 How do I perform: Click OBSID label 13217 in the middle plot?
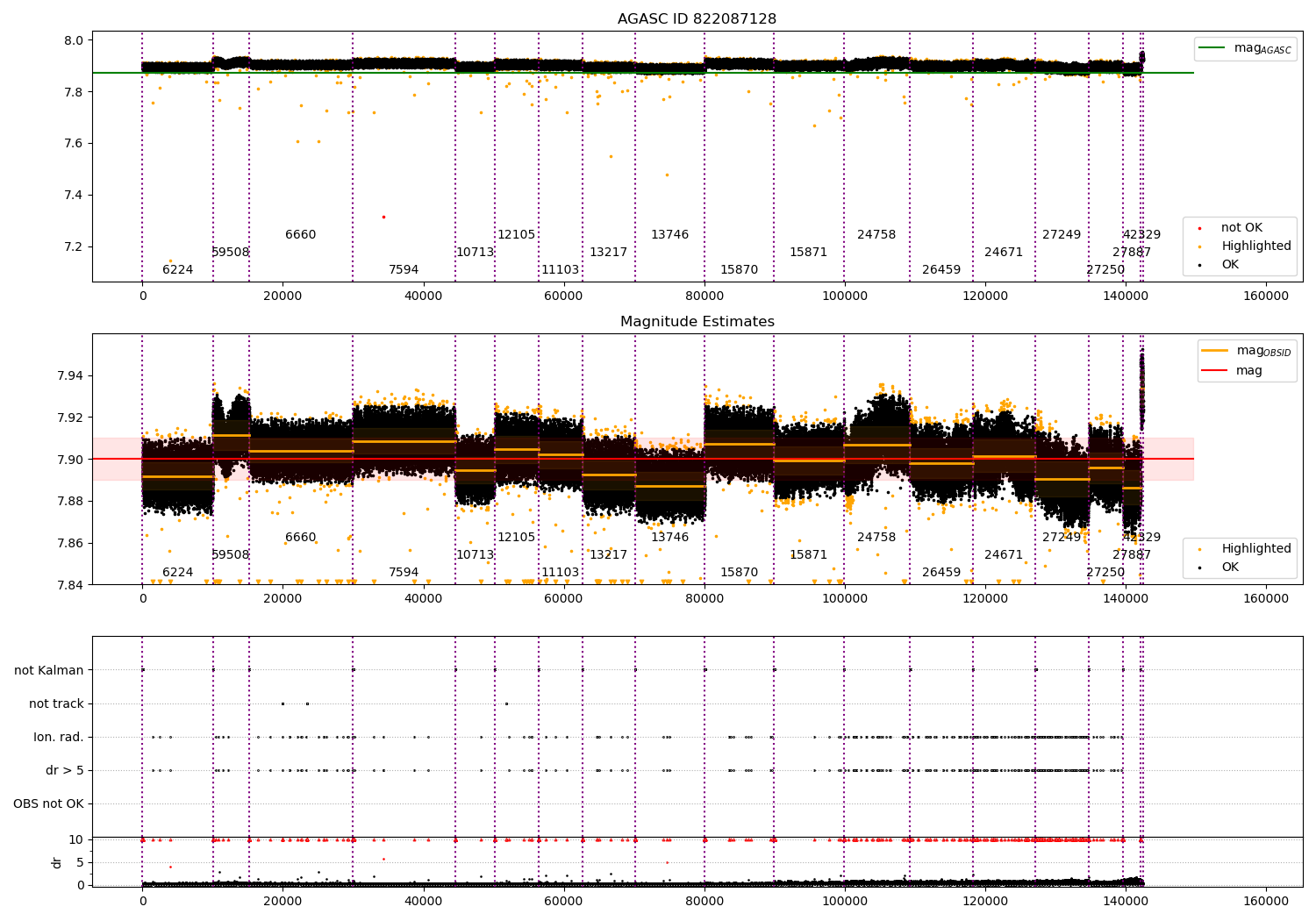coord(608,555)
